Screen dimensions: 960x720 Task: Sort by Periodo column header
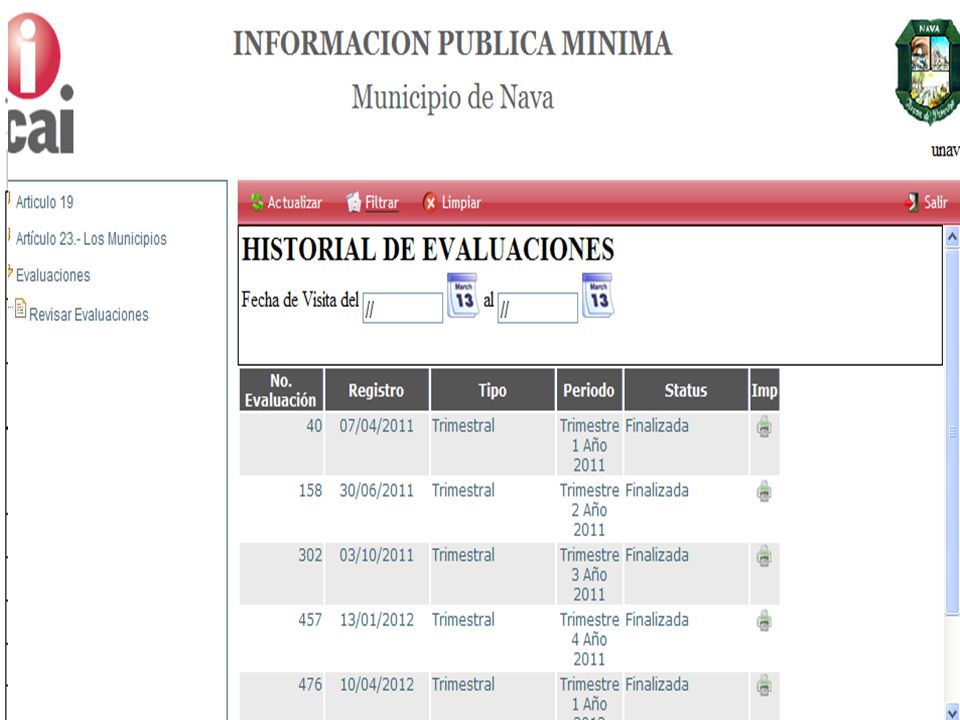[589, 390]
